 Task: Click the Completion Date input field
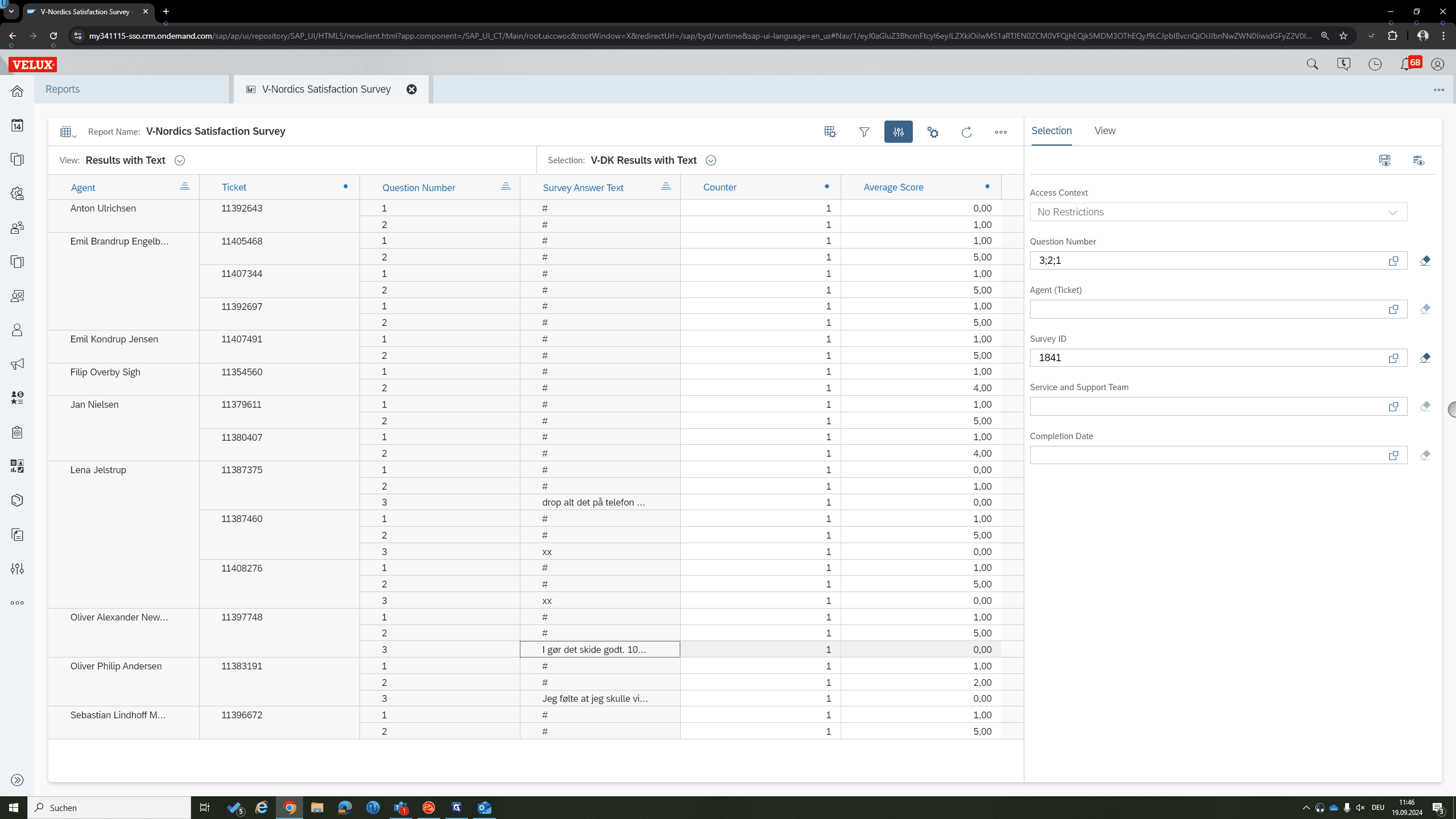pos(1206,455)
